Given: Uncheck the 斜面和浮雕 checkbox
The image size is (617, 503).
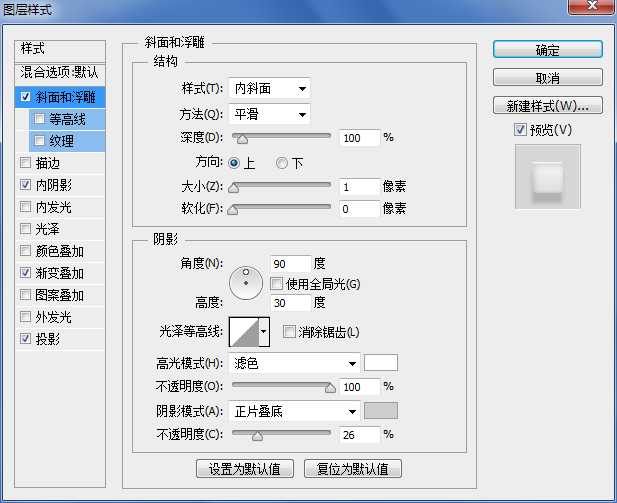Looking at the screenshot, I should pos(25,97).
